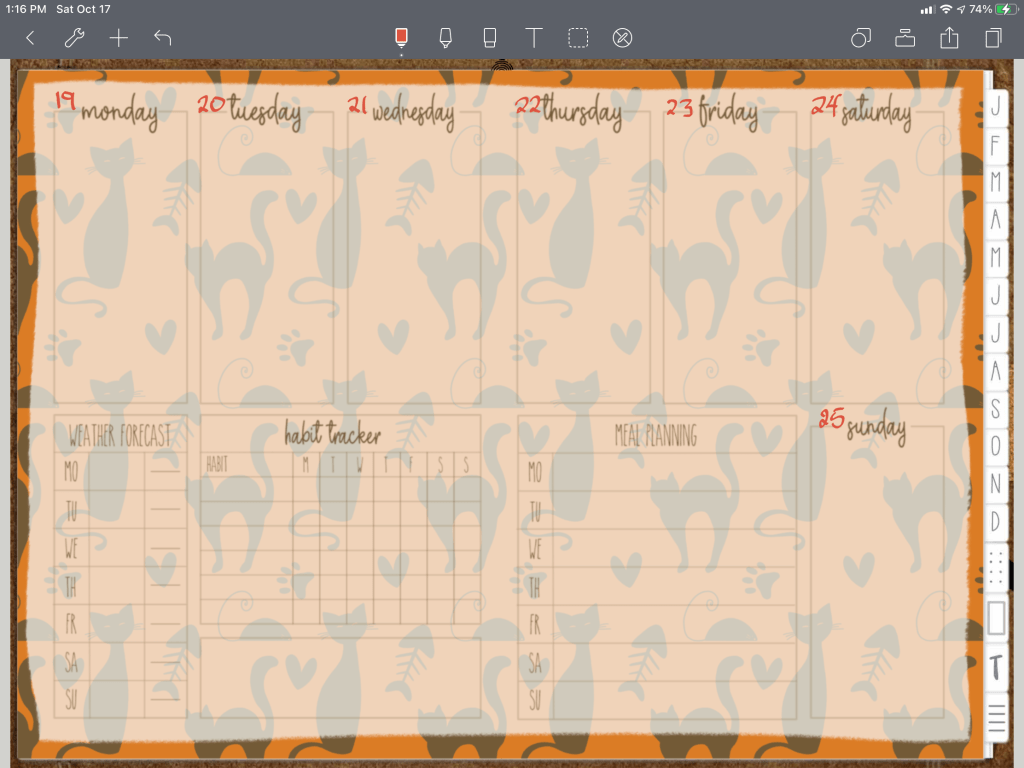Viewport: 1024px width, 768px height.
Task: Jump to the F month tab
Action: (x=995, y=145)
